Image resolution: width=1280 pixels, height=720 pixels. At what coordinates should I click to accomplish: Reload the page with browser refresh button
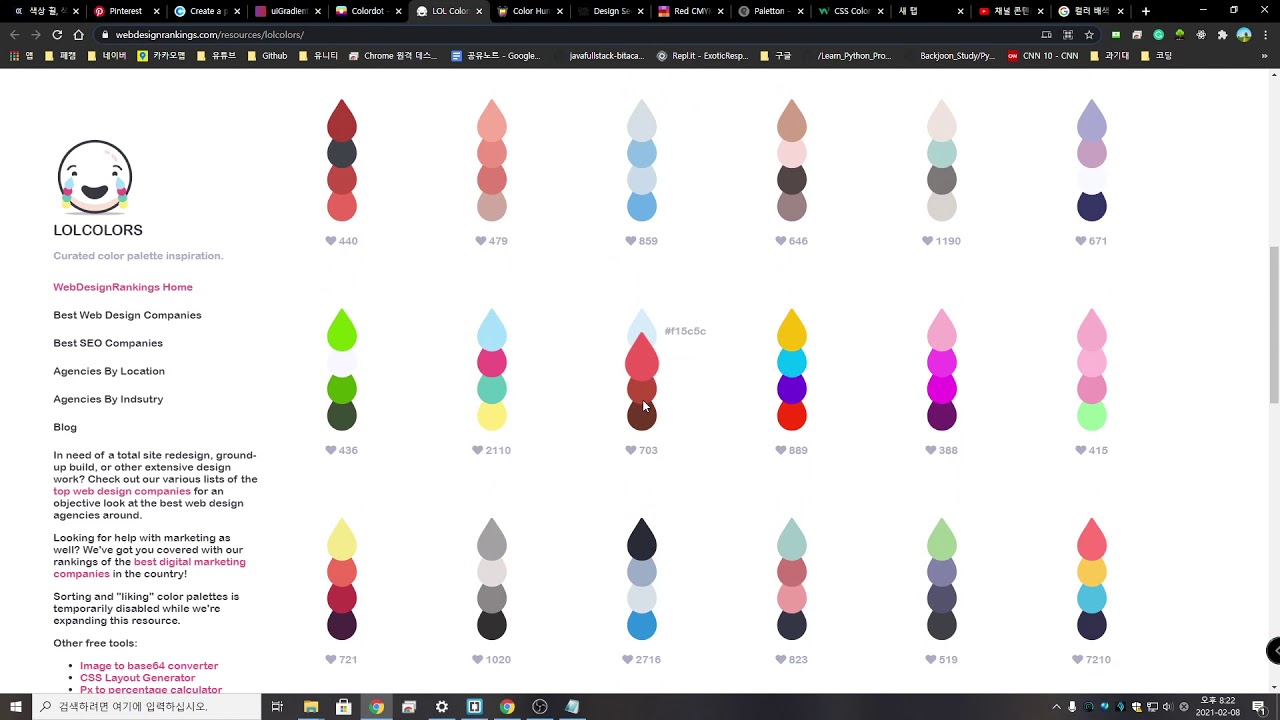click(57, 34)
